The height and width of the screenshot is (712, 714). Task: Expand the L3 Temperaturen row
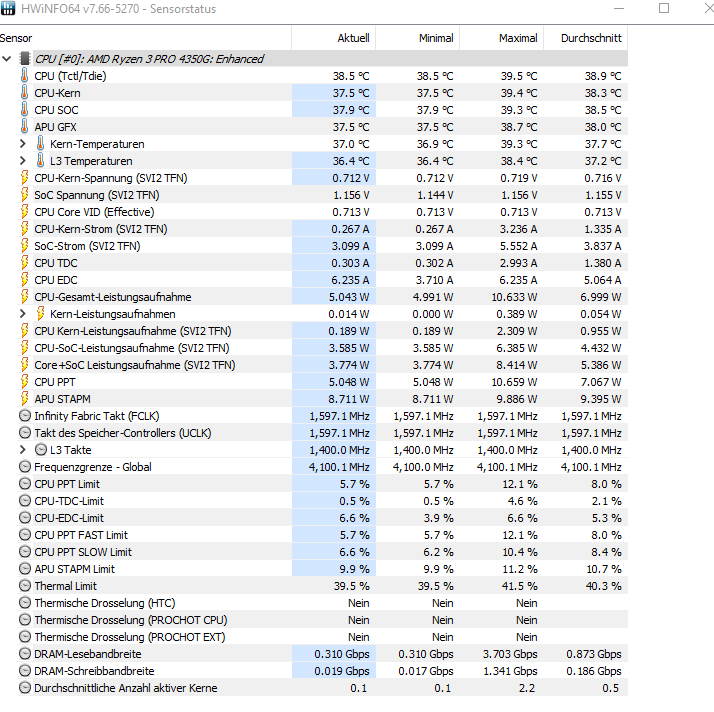(x=23, y=161)
